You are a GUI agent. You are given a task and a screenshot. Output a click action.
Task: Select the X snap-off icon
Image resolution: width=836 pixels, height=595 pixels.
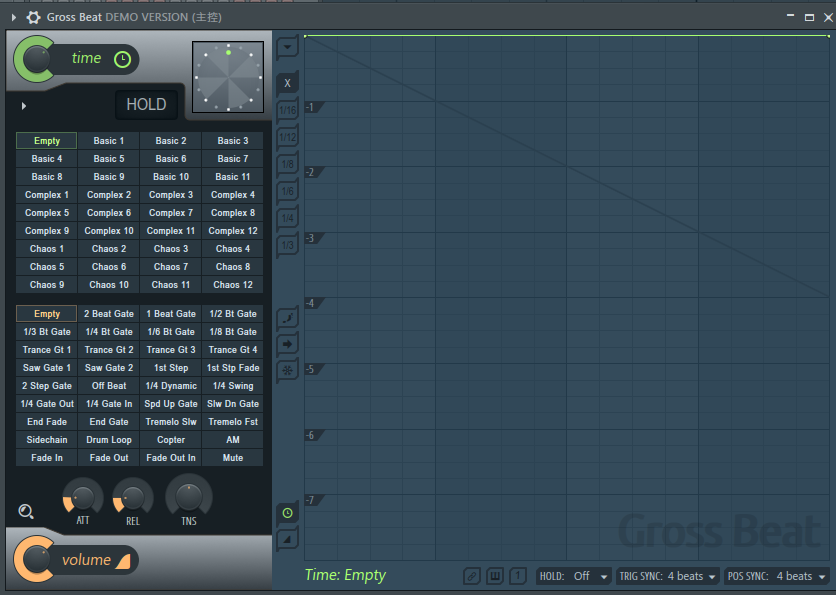287,82
